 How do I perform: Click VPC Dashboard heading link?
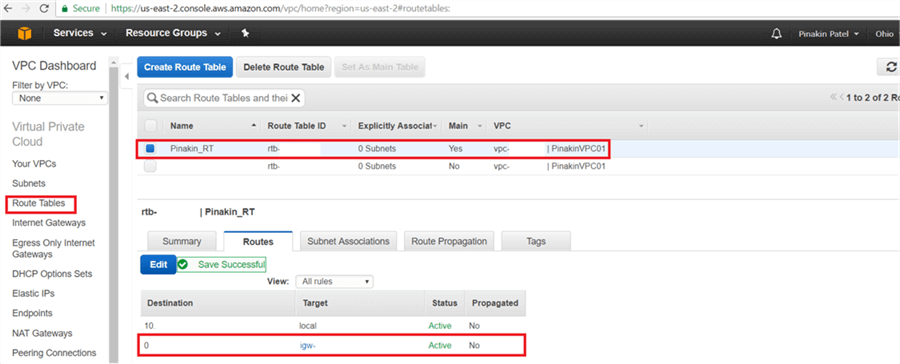(54, 65)
